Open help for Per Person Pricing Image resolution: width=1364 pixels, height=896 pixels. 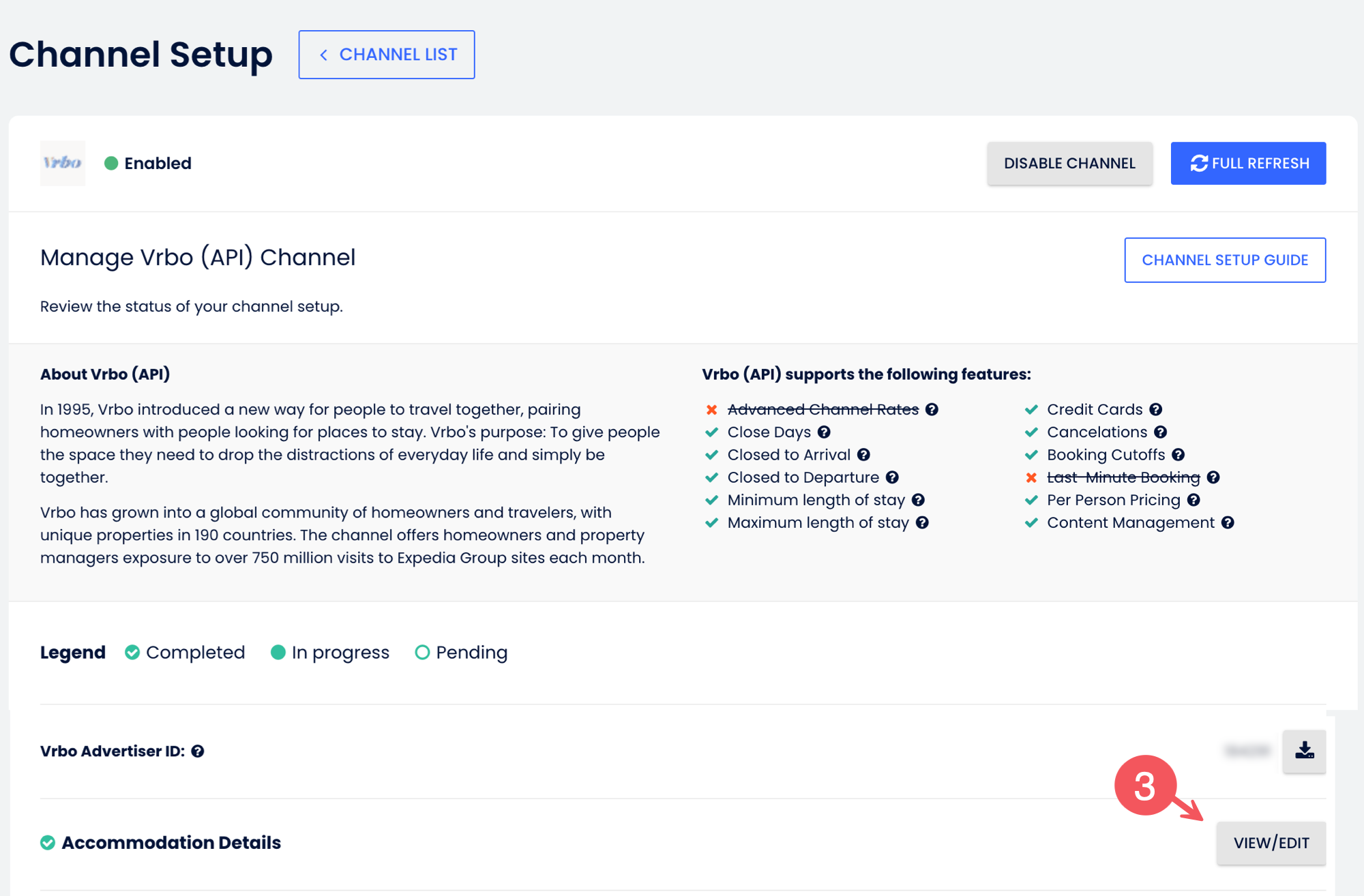point(1193,500)
